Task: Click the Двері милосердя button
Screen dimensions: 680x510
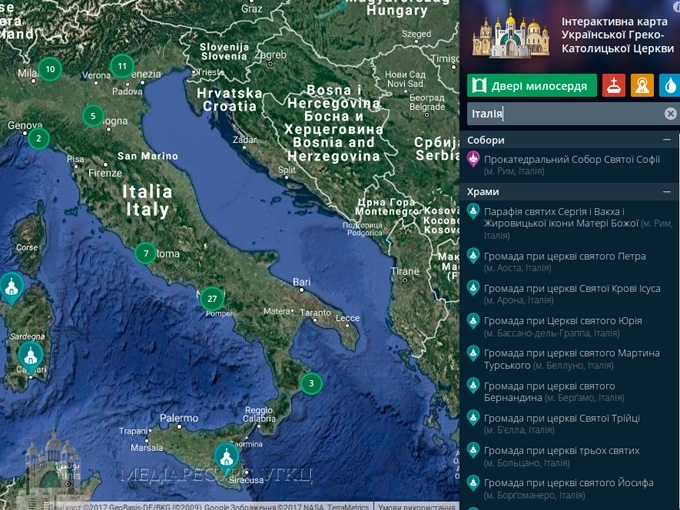Action: (x=532, y=85)
